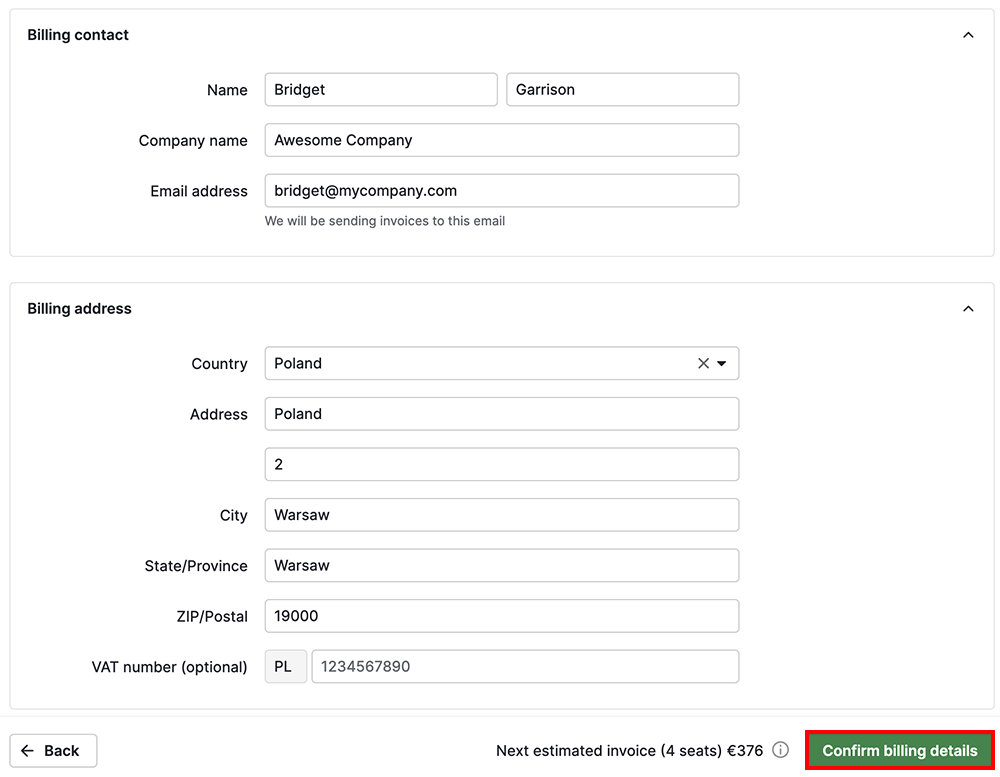Focus the Email address field
Image resolution: width=1000 pixels, height=777 pixels.
[x=501, y=191]
